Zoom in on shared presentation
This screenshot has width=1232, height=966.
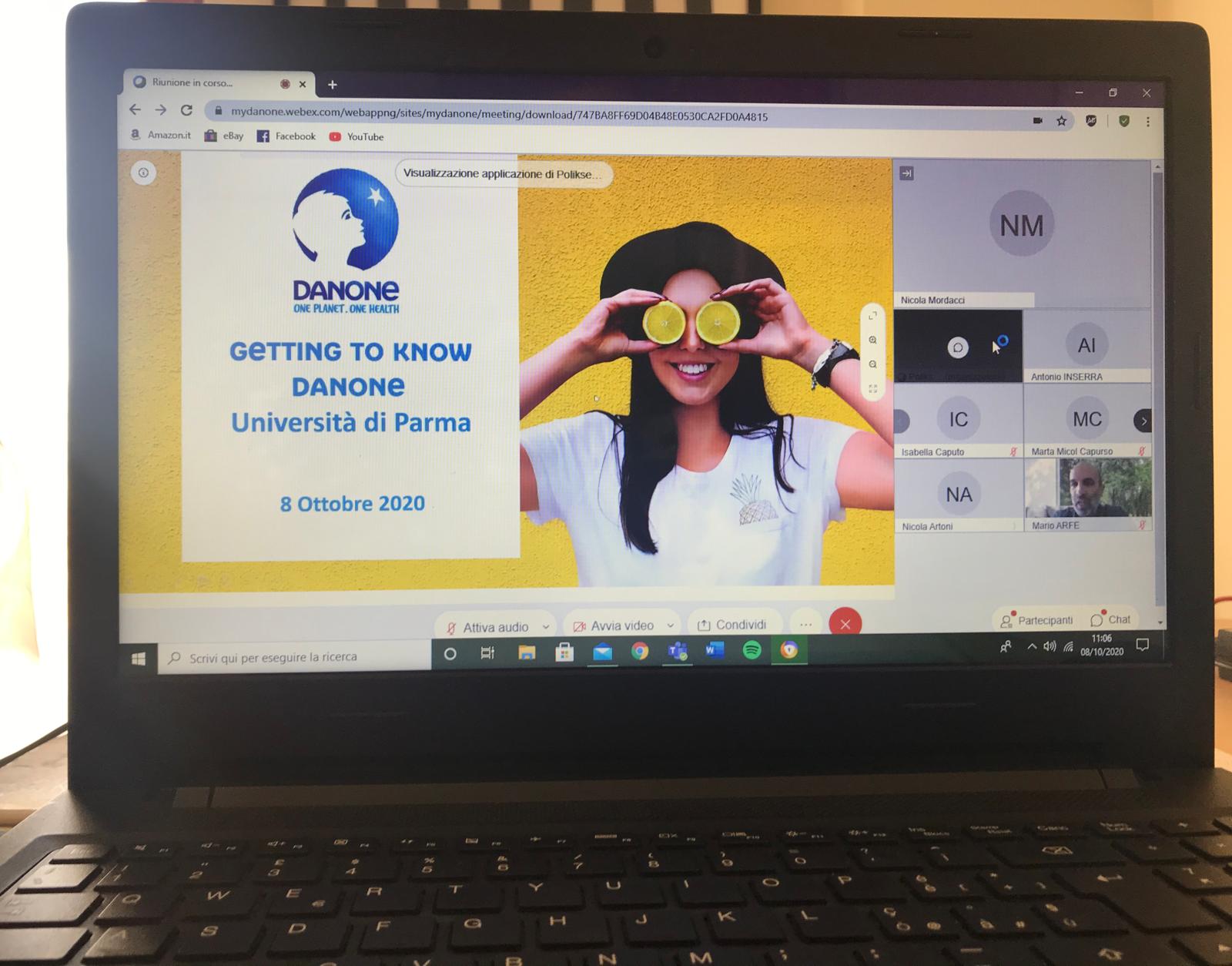[872, 340]
